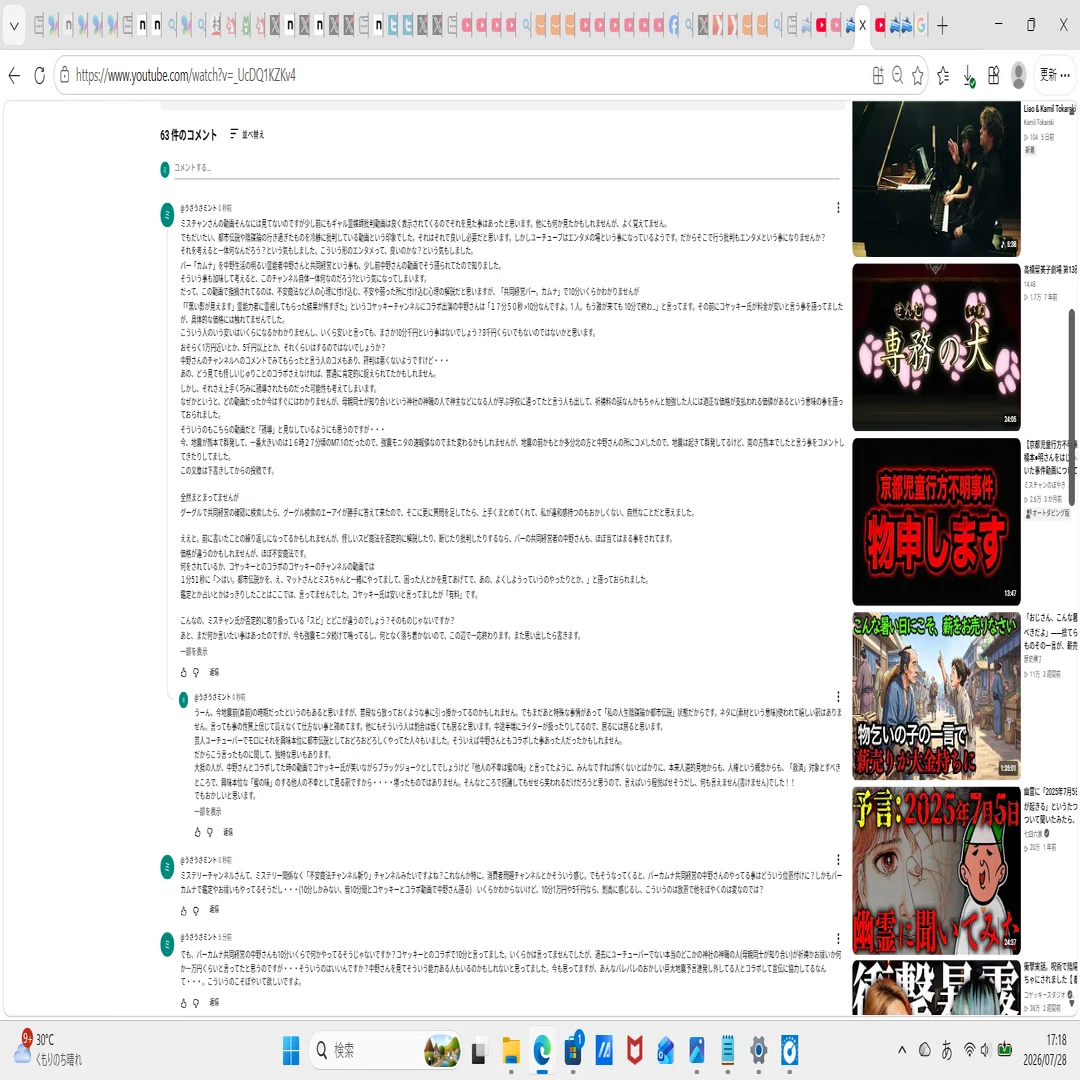The image size is (1080, 1080).
Task: Open the commenter avatar of first comment
Action: pyautogui.click(x=167, y=215)
